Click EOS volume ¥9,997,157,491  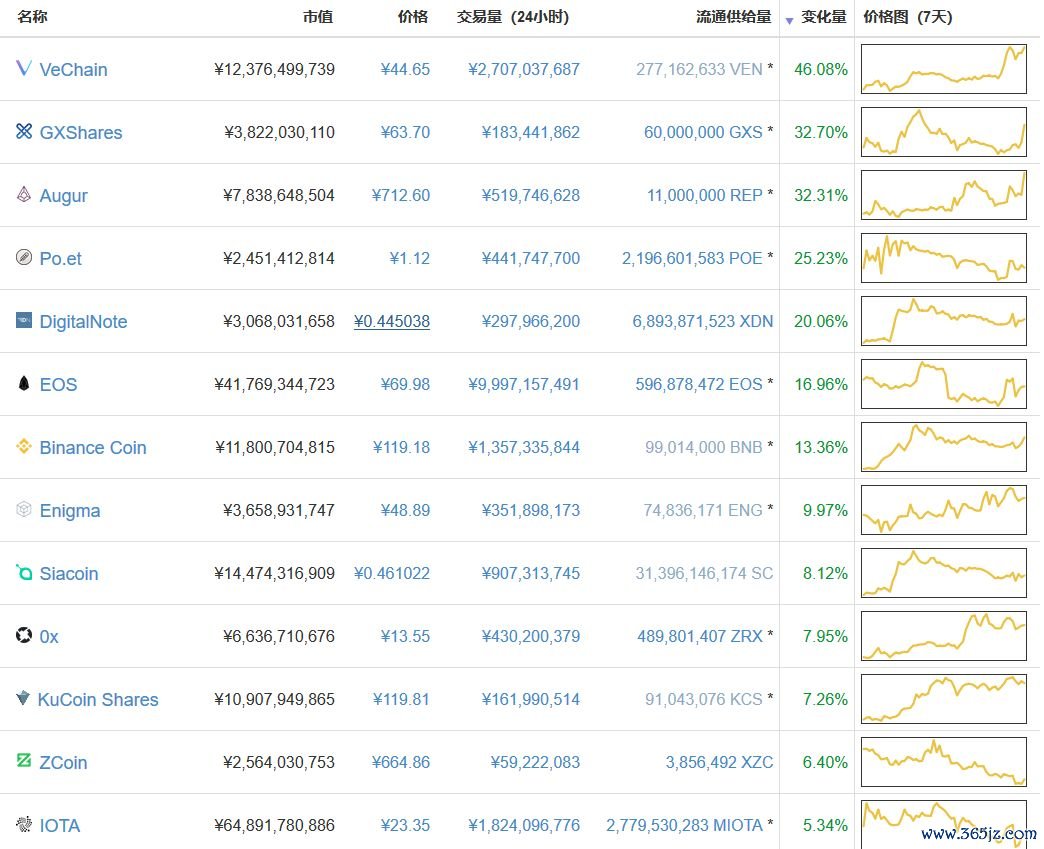523,384
